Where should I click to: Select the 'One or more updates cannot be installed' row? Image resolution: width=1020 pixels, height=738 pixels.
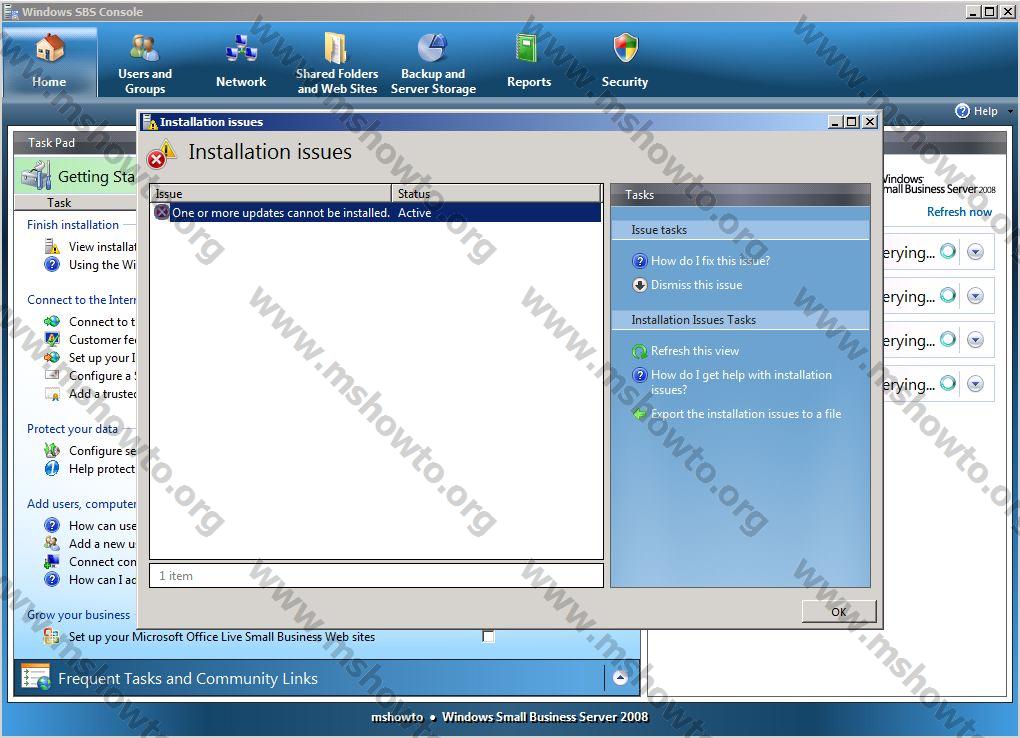376,213
